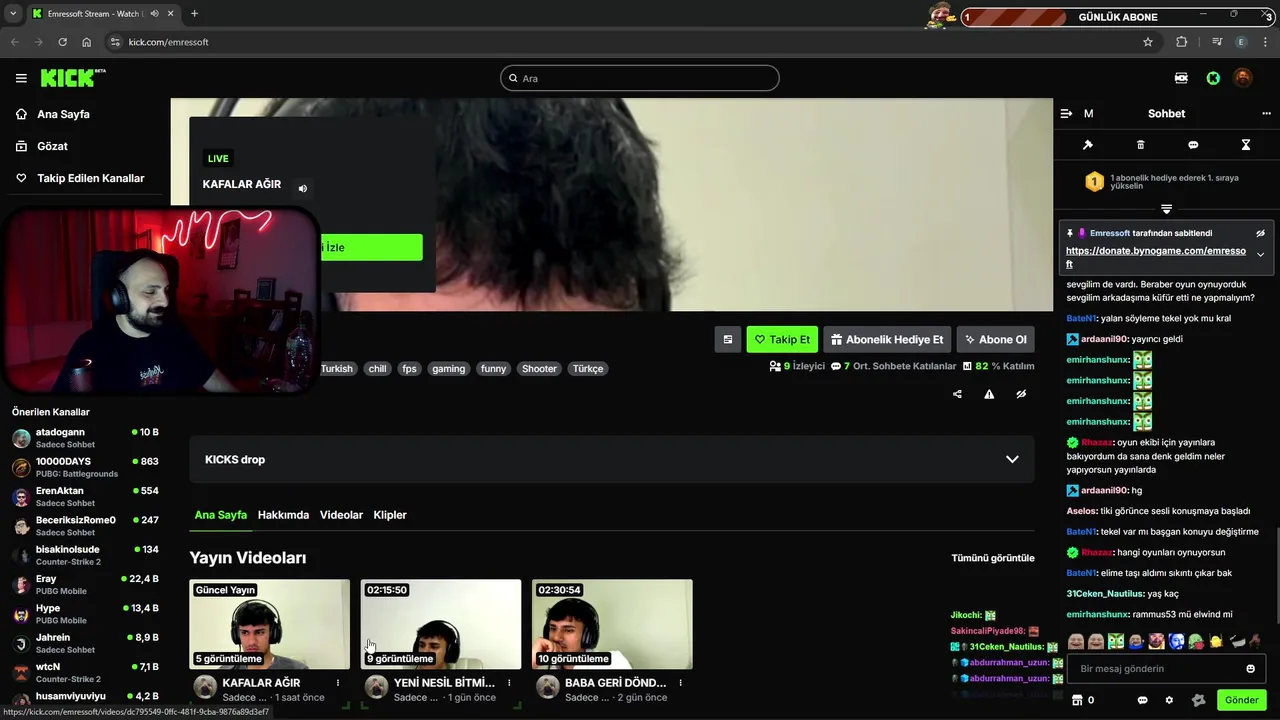Switch to the Klipler tab
This screenshot has height=720, width=1280.
coord(390,515)
